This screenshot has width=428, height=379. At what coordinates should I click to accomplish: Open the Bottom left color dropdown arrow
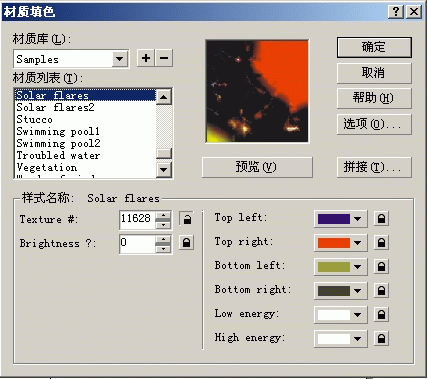(x=358, y=267)
